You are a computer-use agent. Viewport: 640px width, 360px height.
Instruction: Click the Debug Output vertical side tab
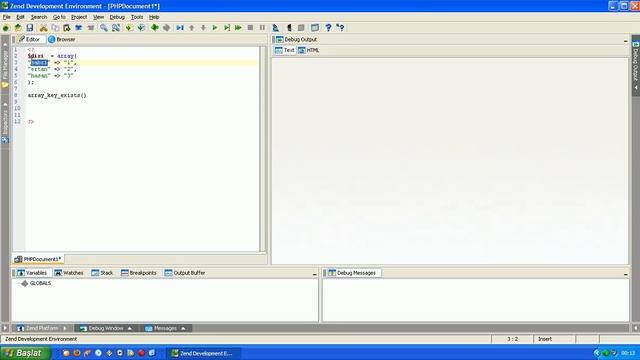click(636, 65)
